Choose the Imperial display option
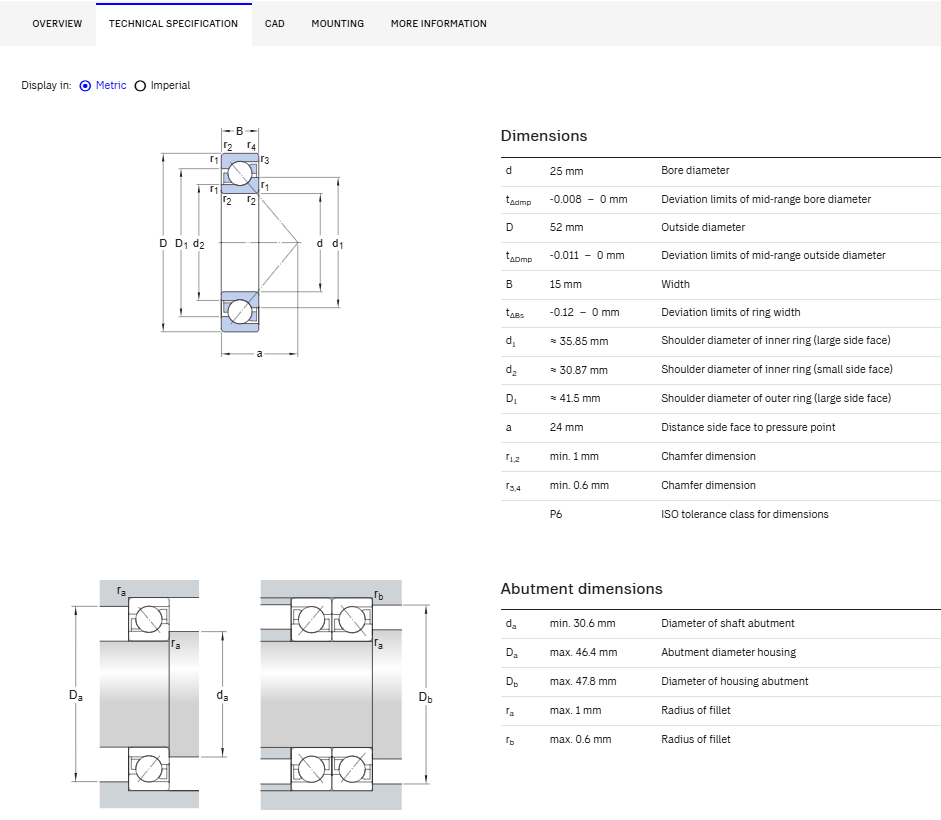Viewport: 941px width, 820px height. pos(140,86)
